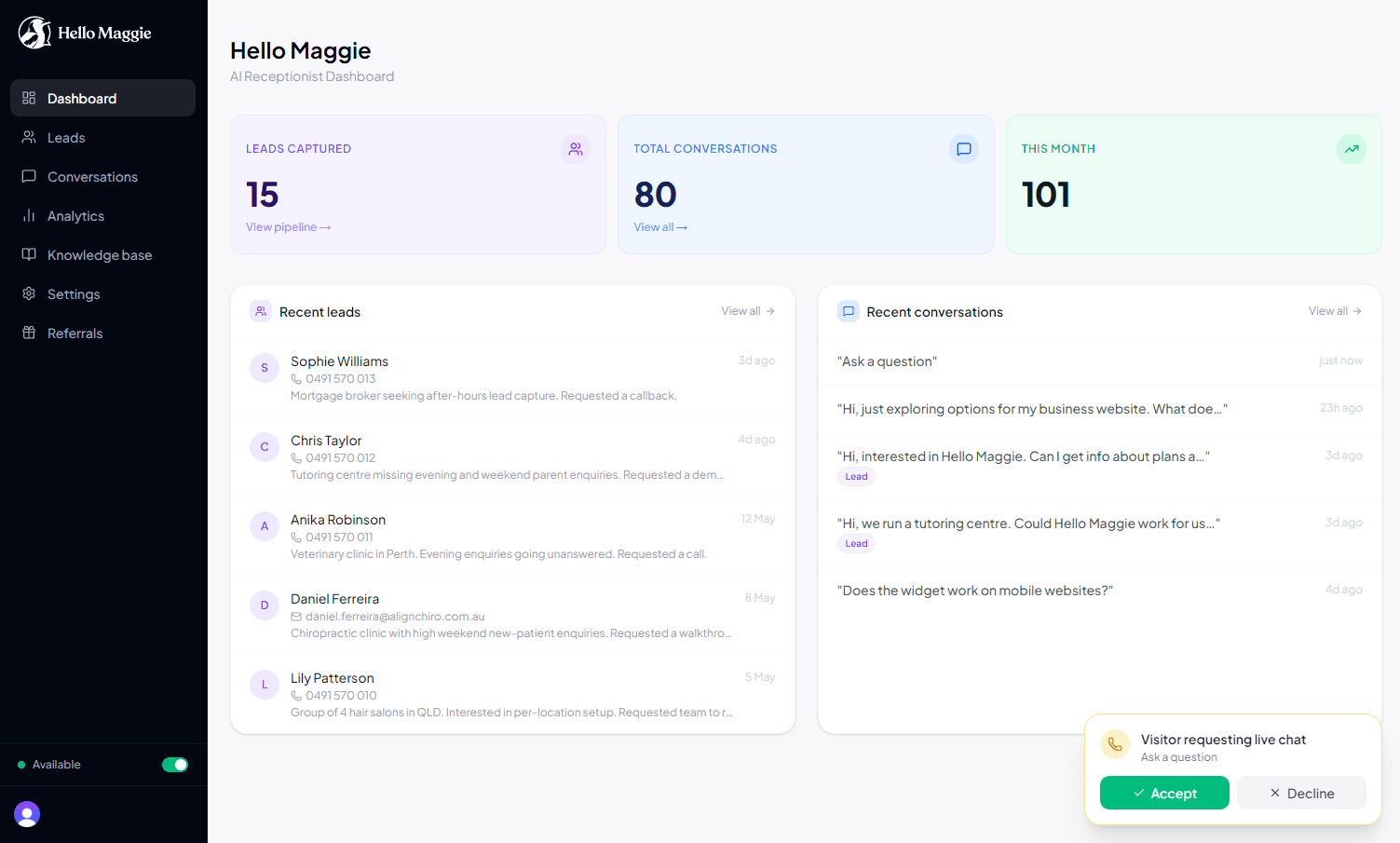This screenshot has width=1400, height=843.
Task: Select lead name Sophie Williams
Action: tap(339, 361)
